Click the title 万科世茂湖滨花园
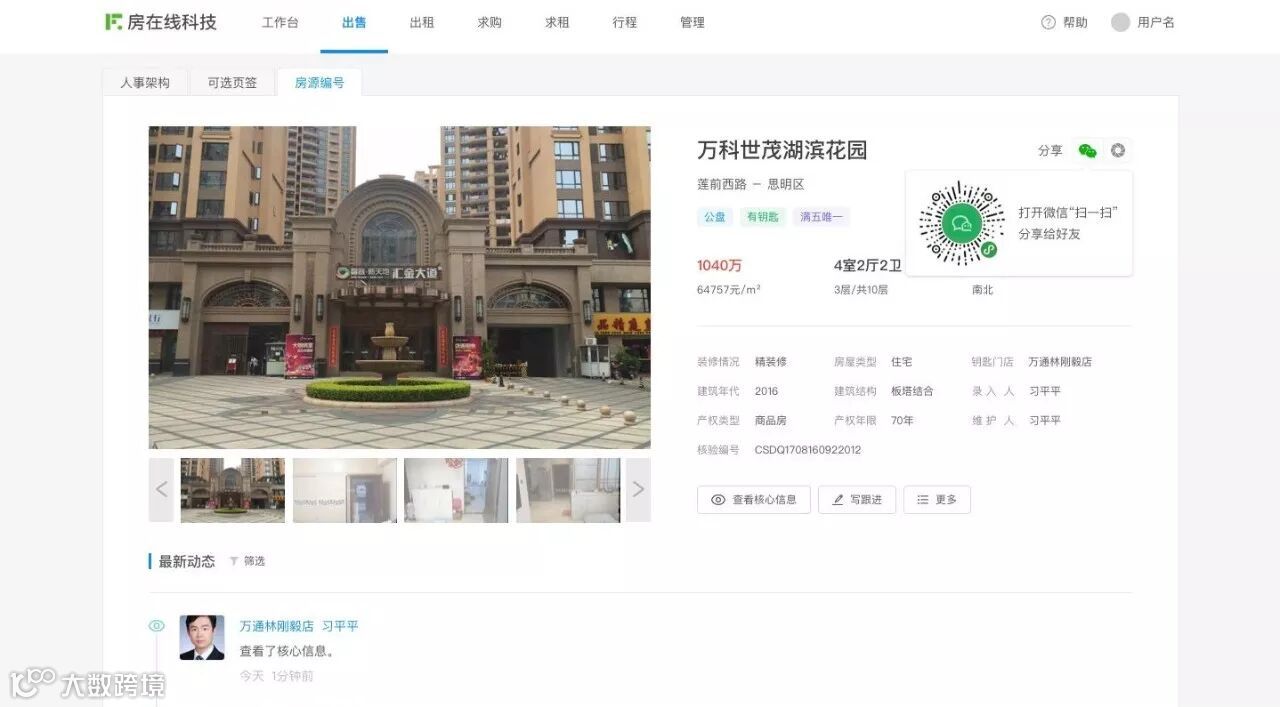This screenshot has width=1280, height=707. [x=782, y=150]
